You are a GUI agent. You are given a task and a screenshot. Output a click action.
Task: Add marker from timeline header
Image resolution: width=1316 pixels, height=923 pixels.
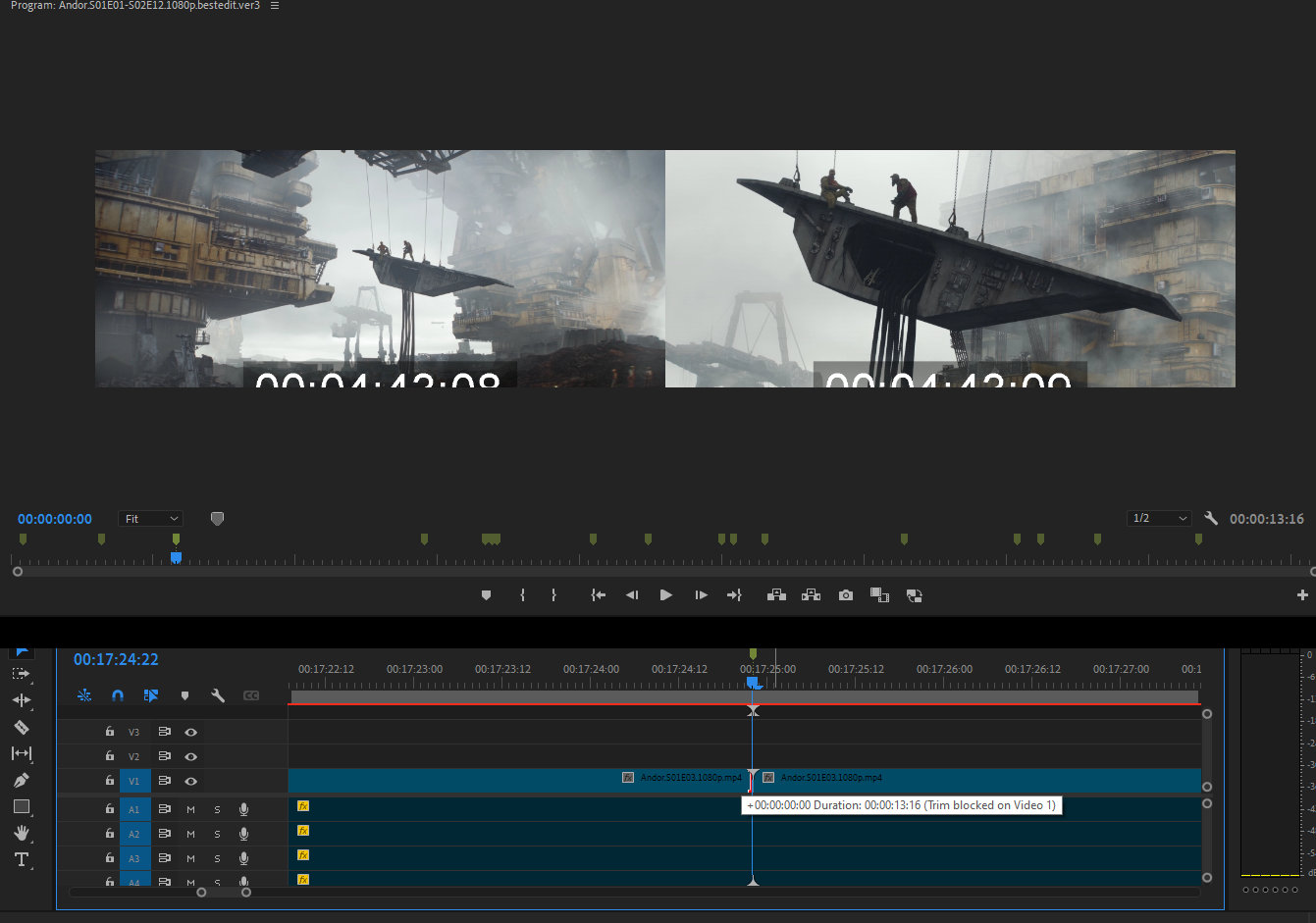click(x=184, y=695)
